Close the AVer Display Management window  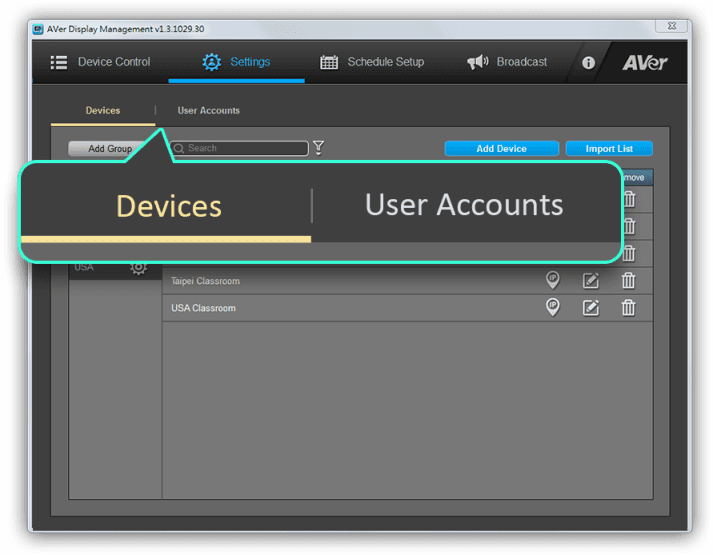click(x=671, y=26)
